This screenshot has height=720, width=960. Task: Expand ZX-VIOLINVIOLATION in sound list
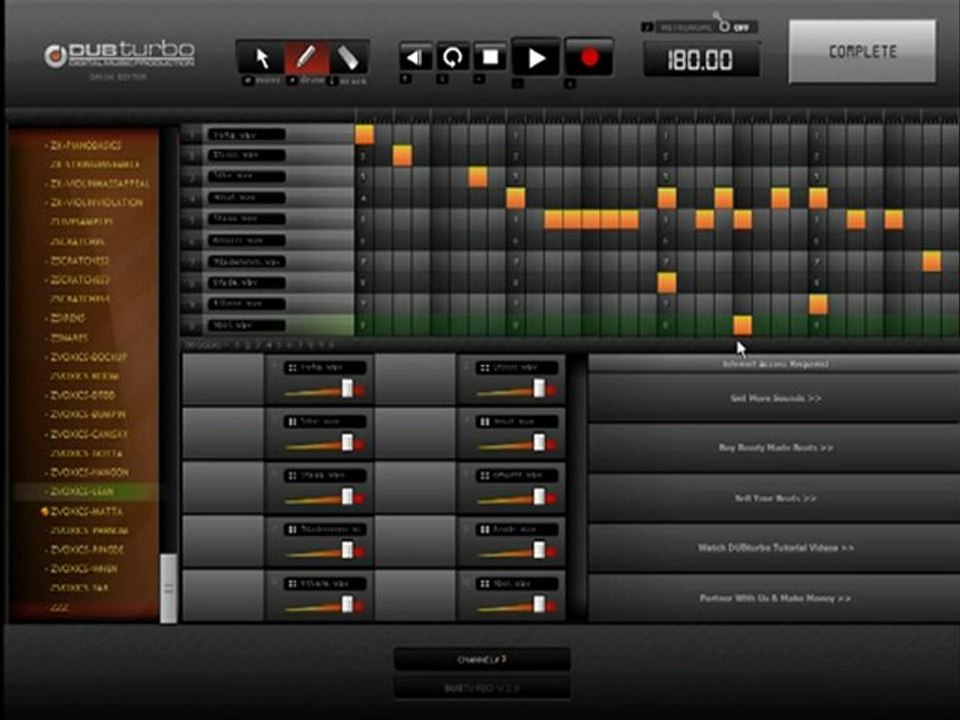pos(96,203)
